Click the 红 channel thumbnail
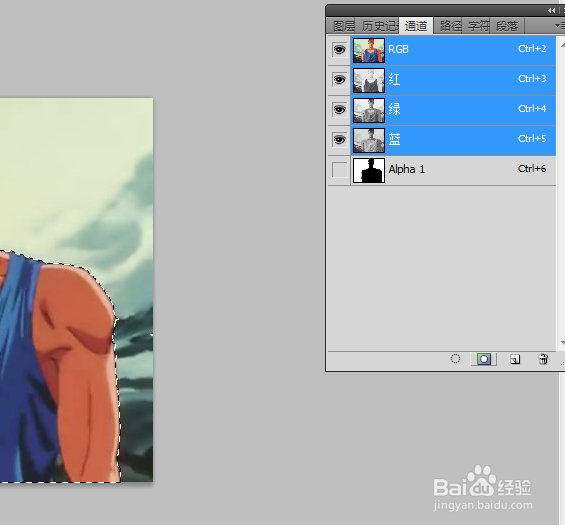565x525 pixels. pyautogui.click(x=369, y=80)
